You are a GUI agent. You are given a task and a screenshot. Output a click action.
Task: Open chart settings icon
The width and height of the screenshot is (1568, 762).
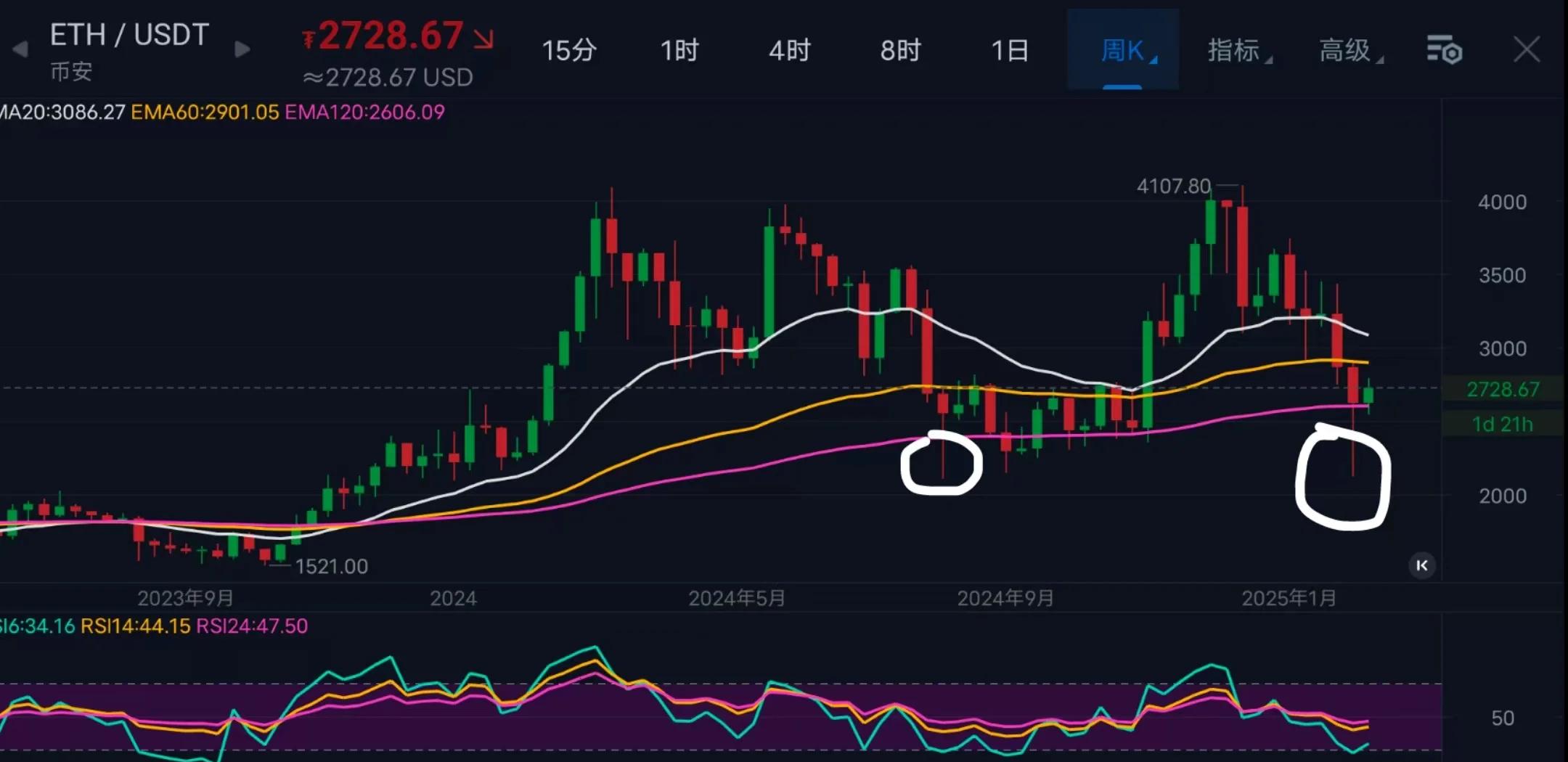(1444, 50)
